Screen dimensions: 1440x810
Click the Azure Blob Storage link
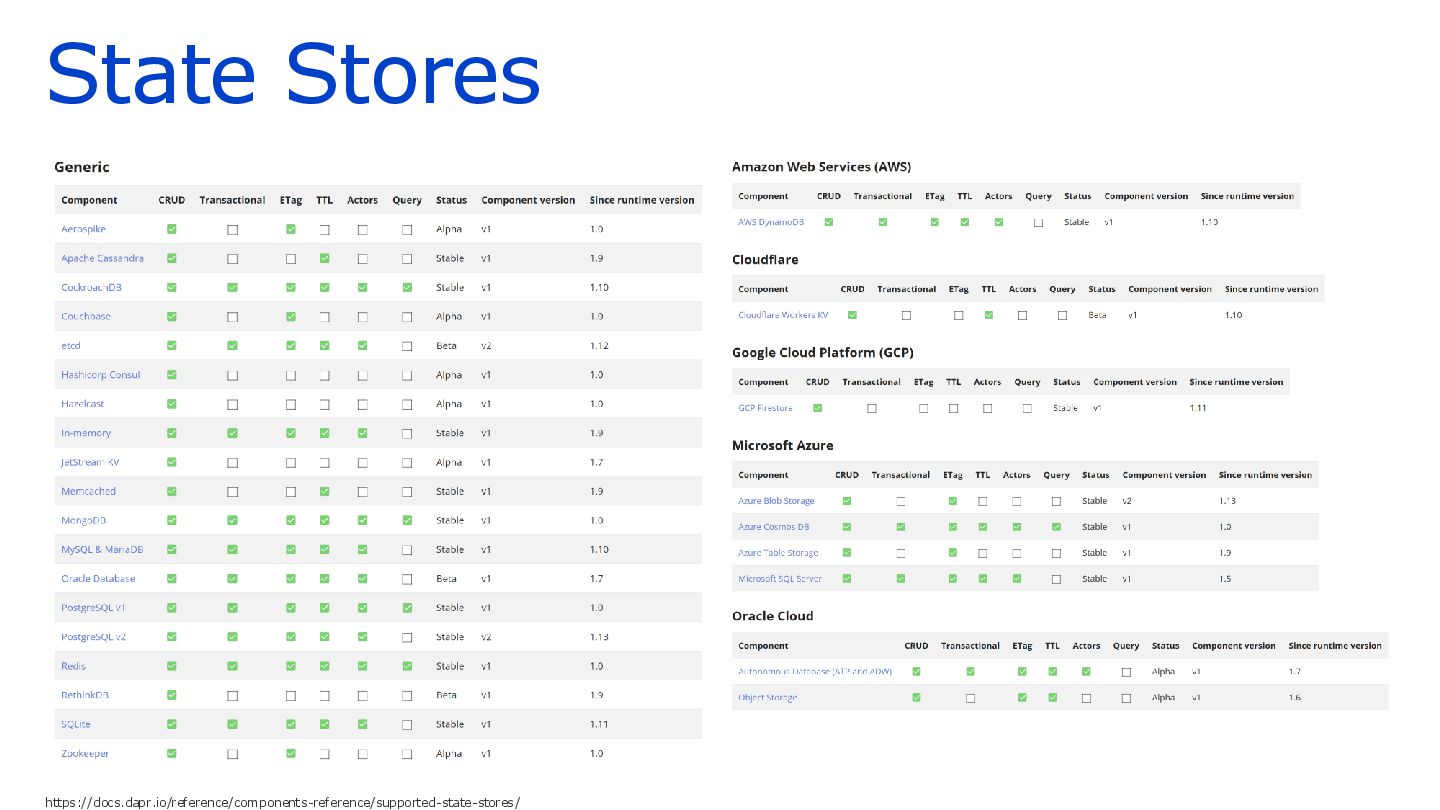coord(776,501)
